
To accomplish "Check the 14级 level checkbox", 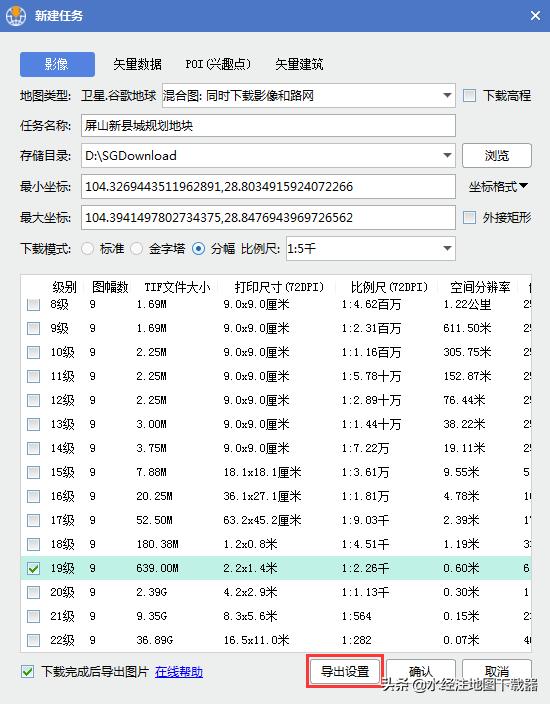I will click(33, 449).
